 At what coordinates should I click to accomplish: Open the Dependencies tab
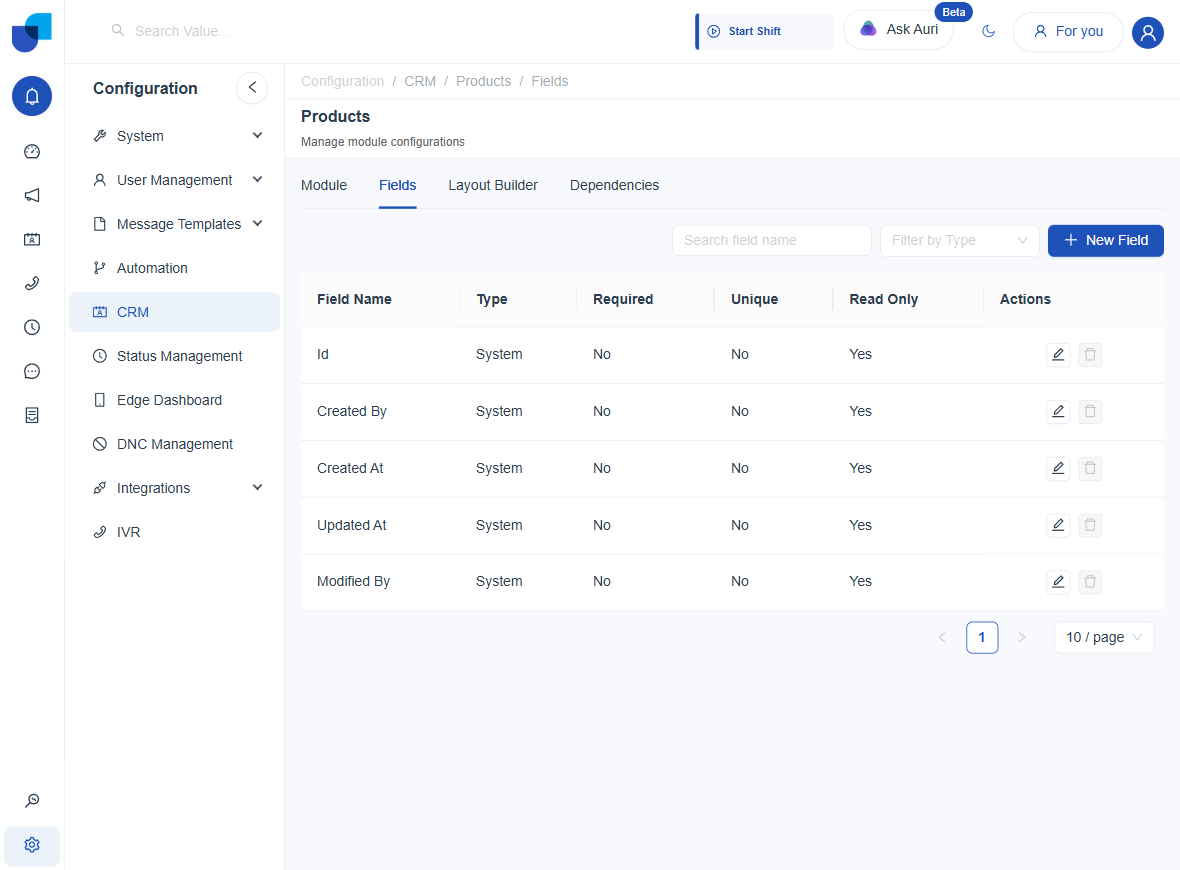(614, 185)
